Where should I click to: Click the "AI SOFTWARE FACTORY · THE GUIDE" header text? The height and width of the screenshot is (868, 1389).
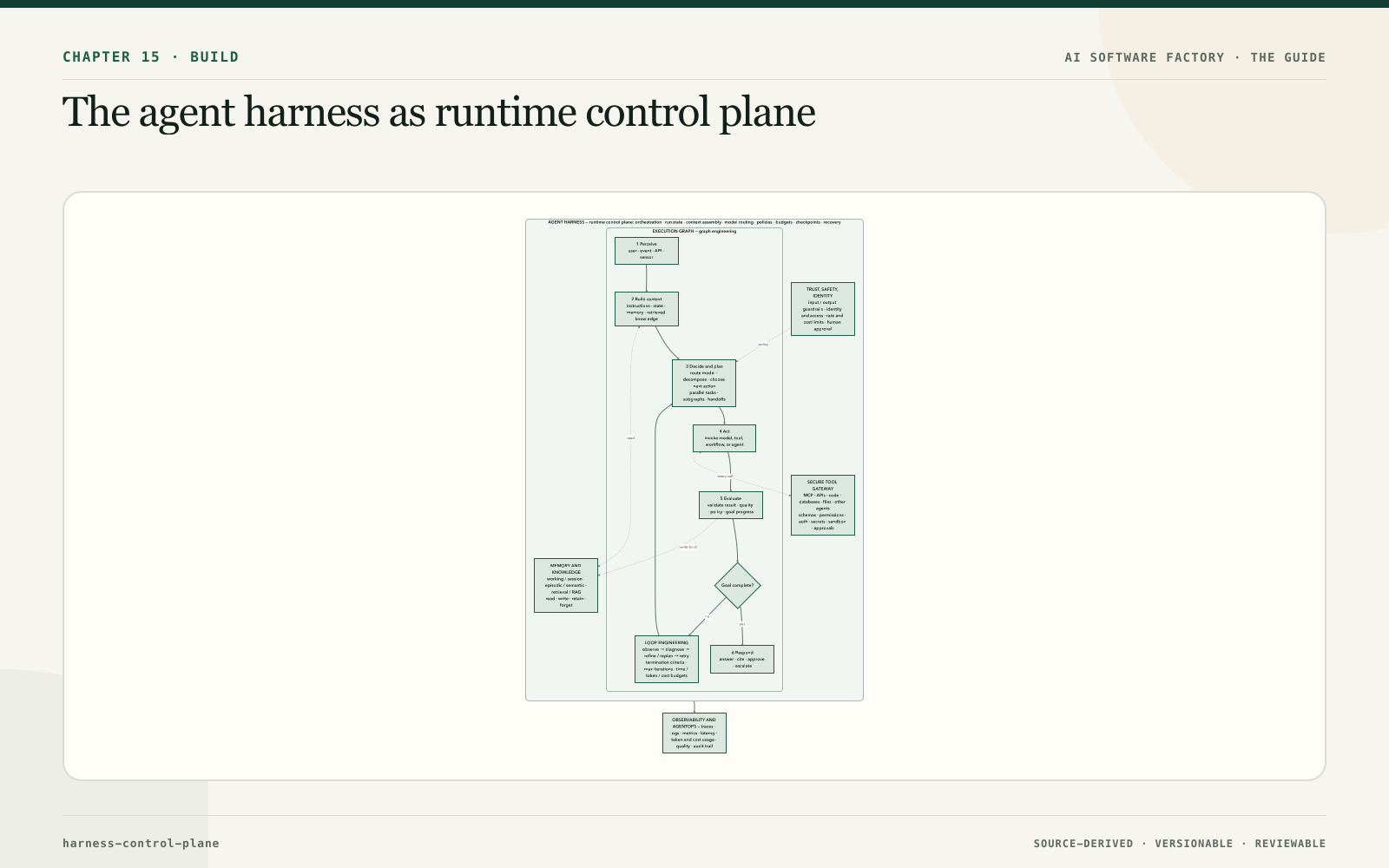pos(1195,57)
